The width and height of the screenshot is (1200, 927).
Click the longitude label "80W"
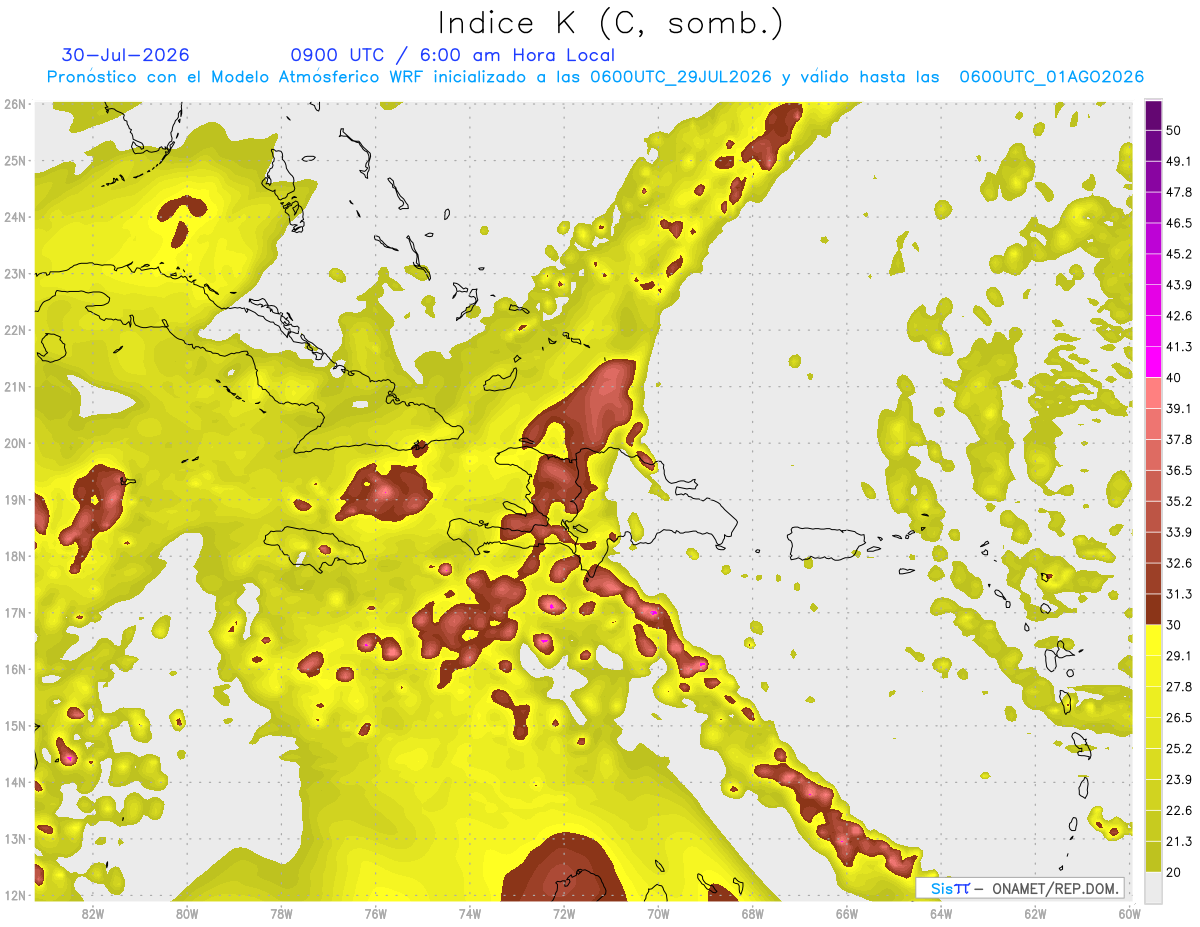tap(186, 914)
